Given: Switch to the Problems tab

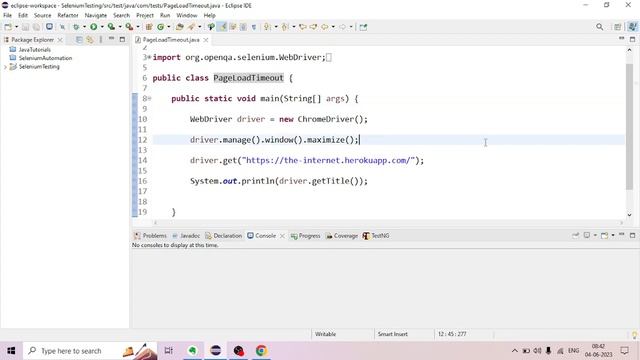Looking at the screenshot, I should click(150, 236).
